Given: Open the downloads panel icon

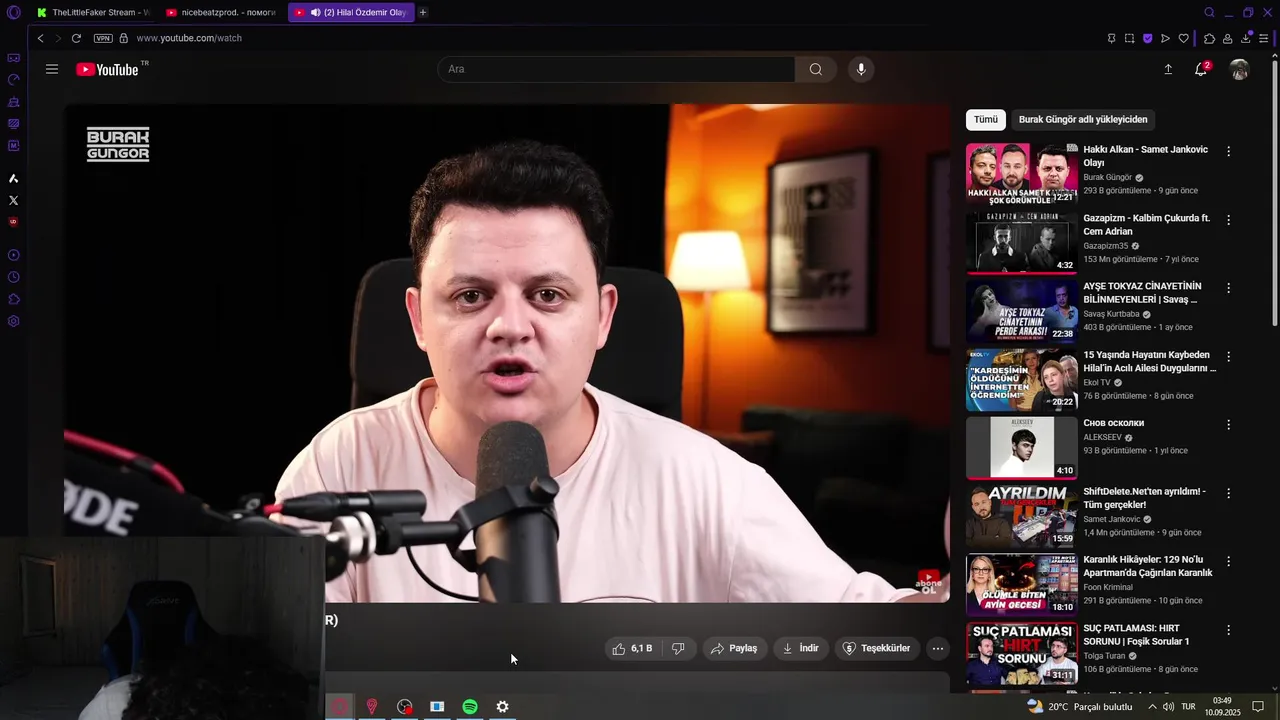Looking at the screenshot, I should click(1246, 38).
